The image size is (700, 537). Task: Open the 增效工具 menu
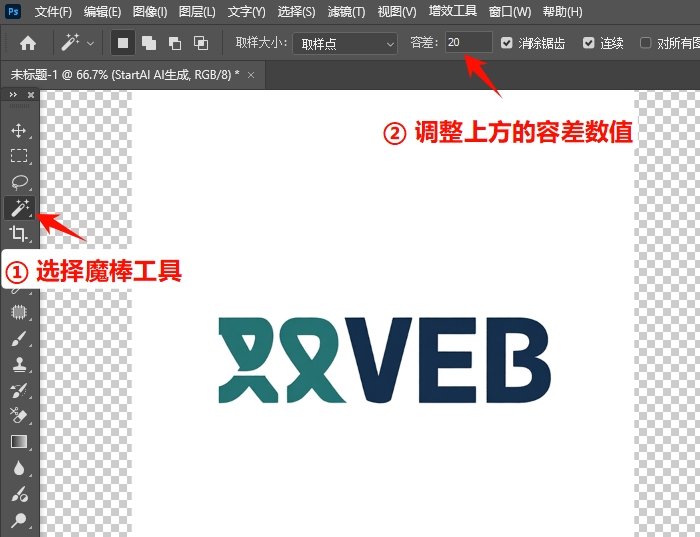453,11
